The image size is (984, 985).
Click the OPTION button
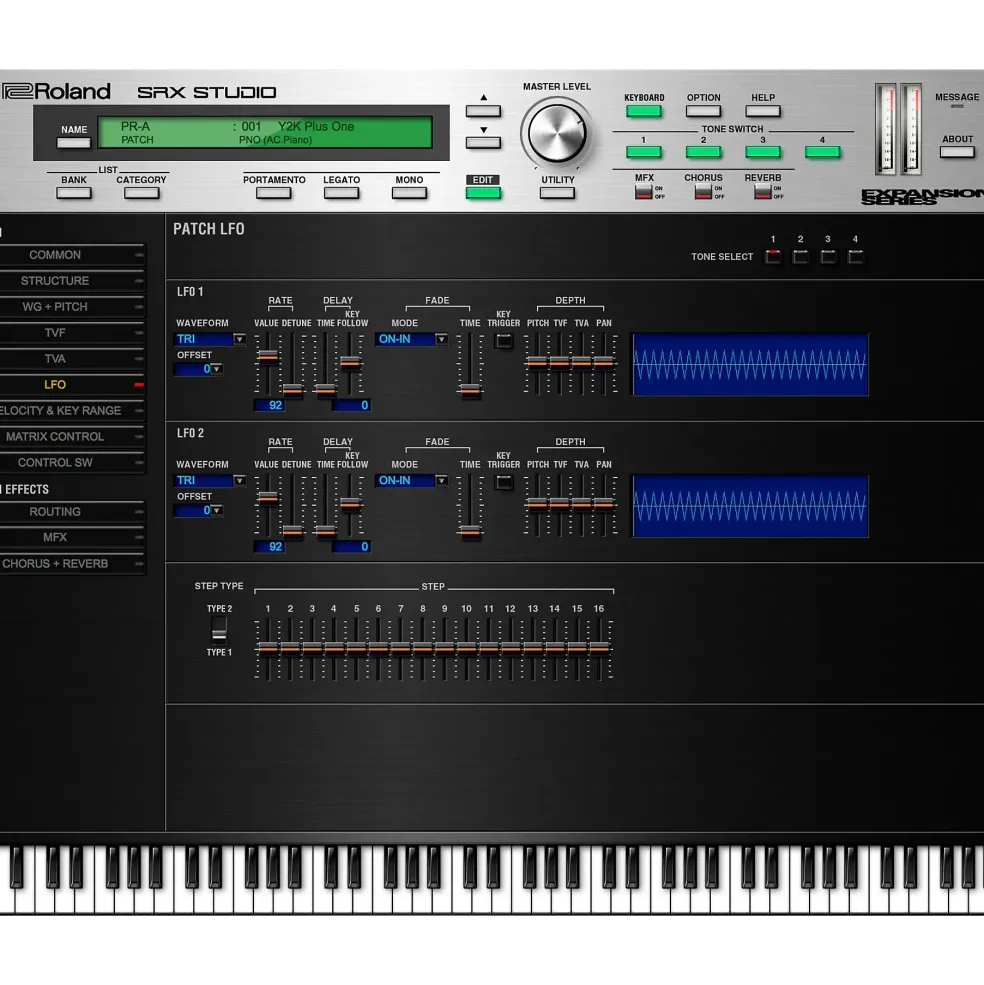coord(703,112)
